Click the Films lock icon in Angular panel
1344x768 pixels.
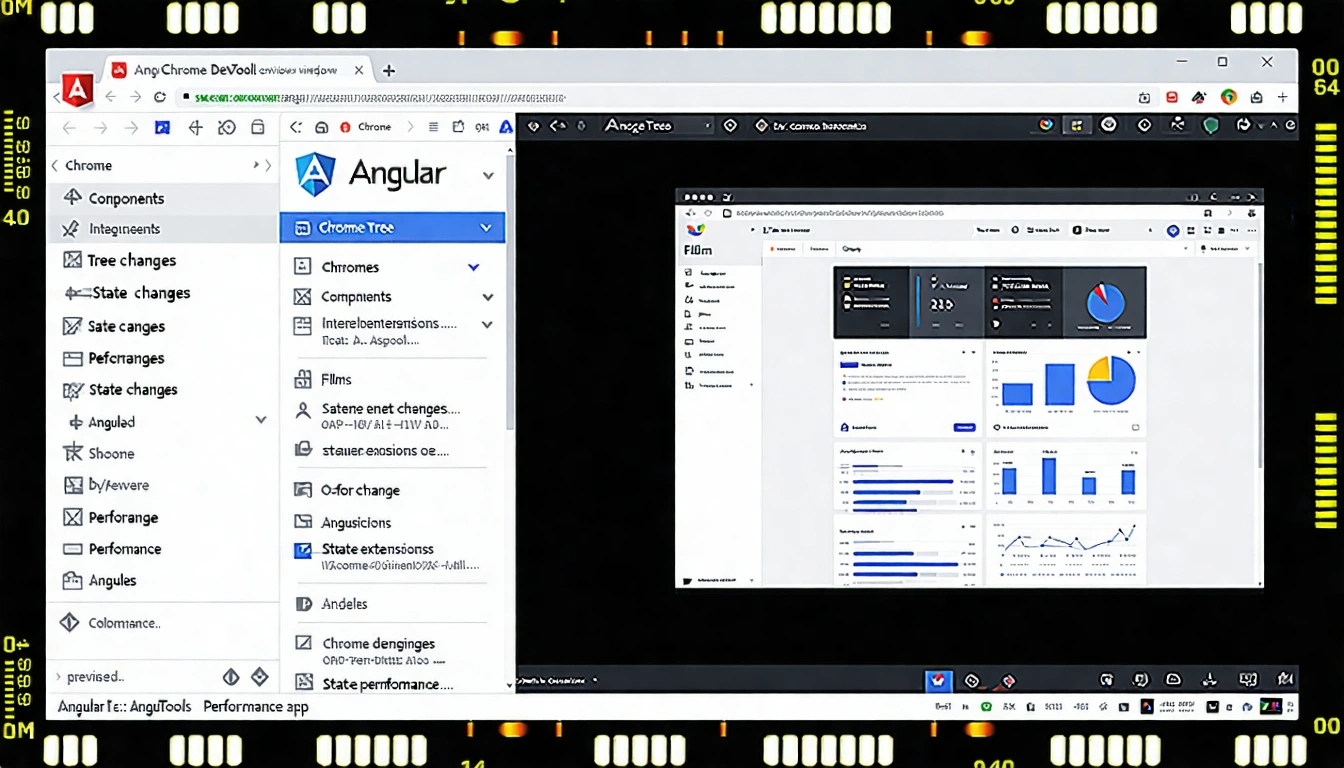point(303,380)
